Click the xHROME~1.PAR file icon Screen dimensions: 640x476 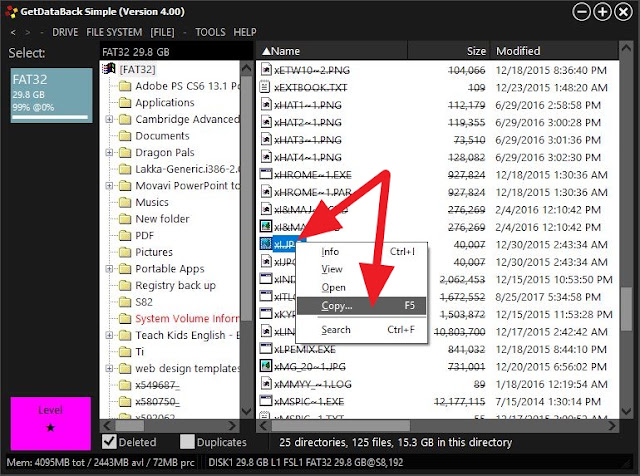pos(266,192)
